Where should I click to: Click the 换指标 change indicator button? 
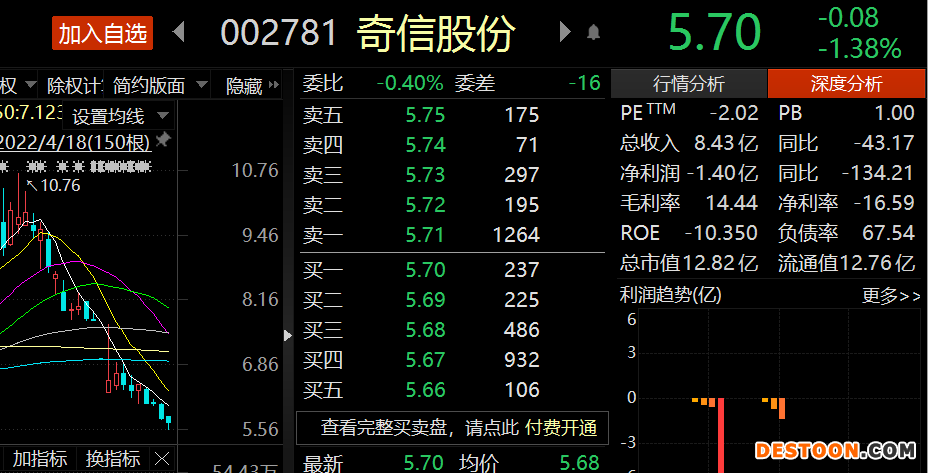click(112, 459)
